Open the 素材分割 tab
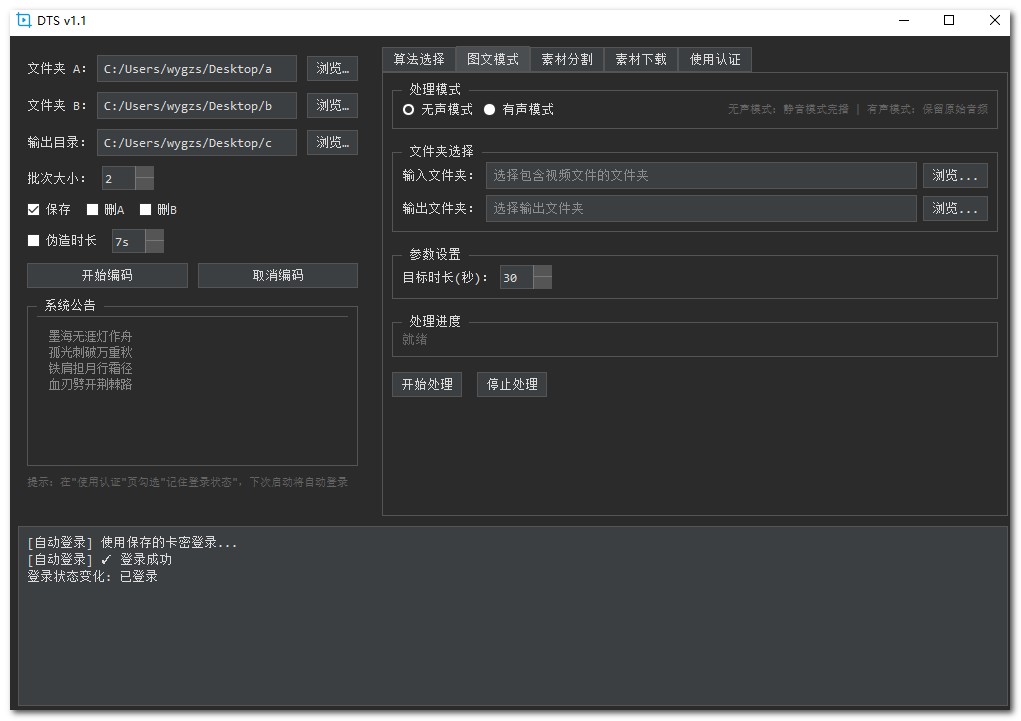The image size is (1021, 721). pos(567,60)
